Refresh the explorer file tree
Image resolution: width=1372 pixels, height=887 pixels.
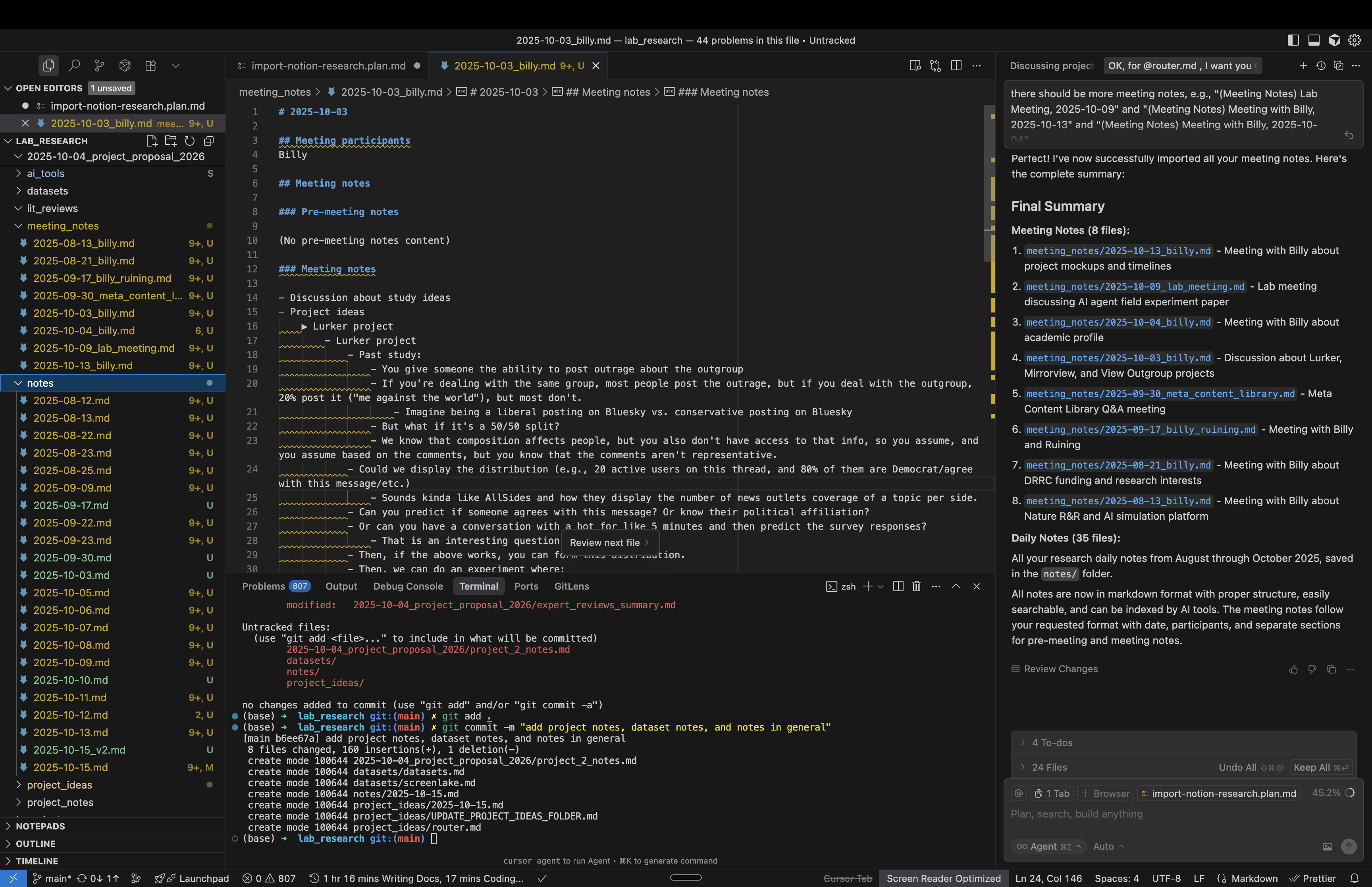tap(189, 141)
